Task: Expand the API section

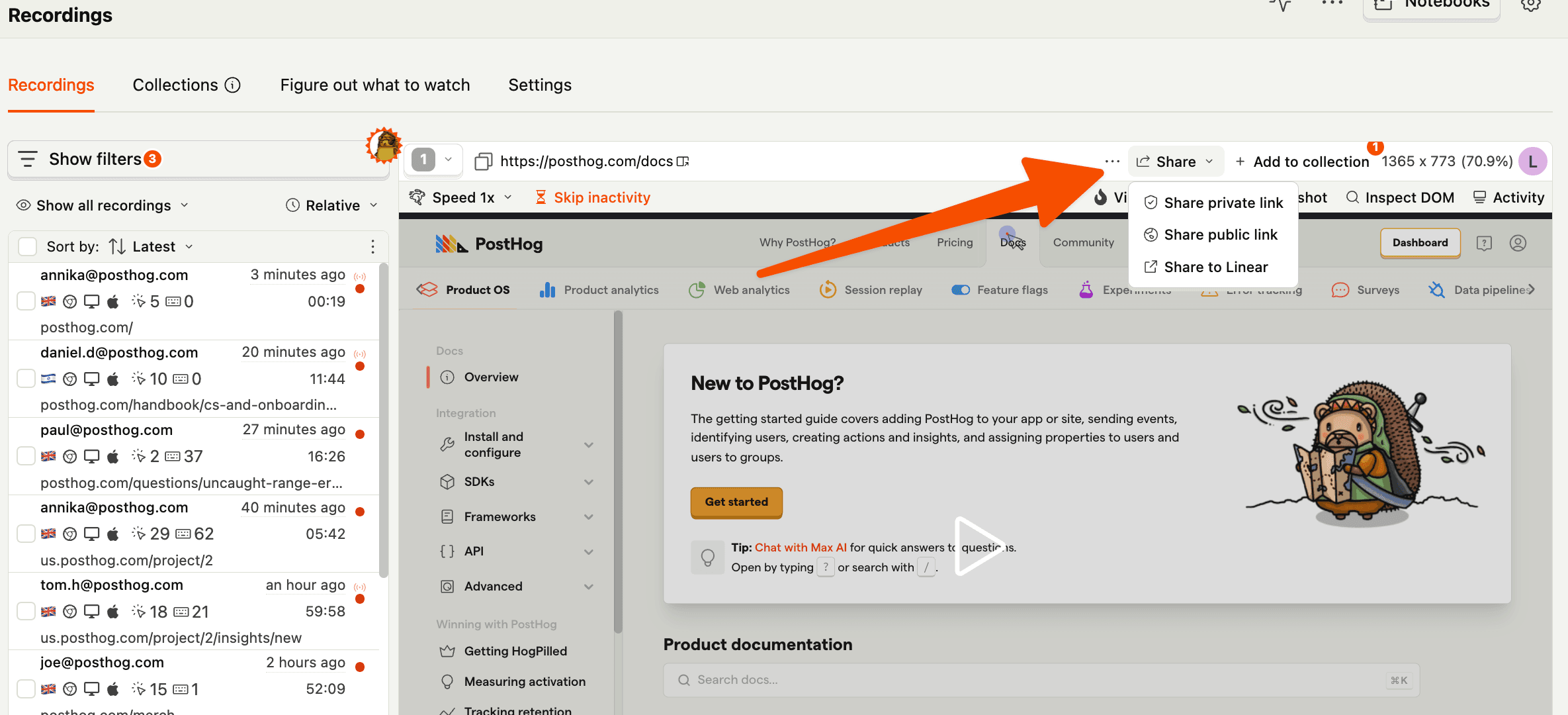Action: pyautogui.click(x=588, y=551)
